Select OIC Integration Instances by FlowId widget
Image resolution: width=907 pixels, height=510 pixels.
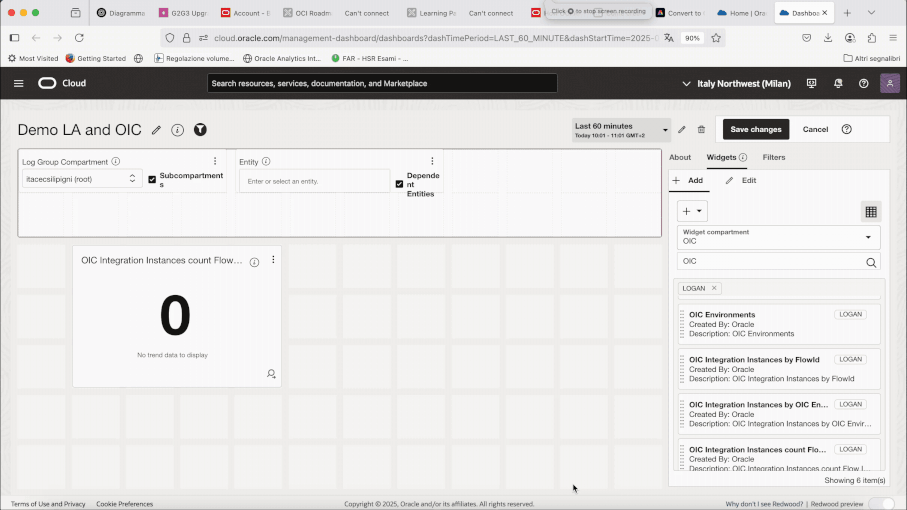tap(779, 369)
